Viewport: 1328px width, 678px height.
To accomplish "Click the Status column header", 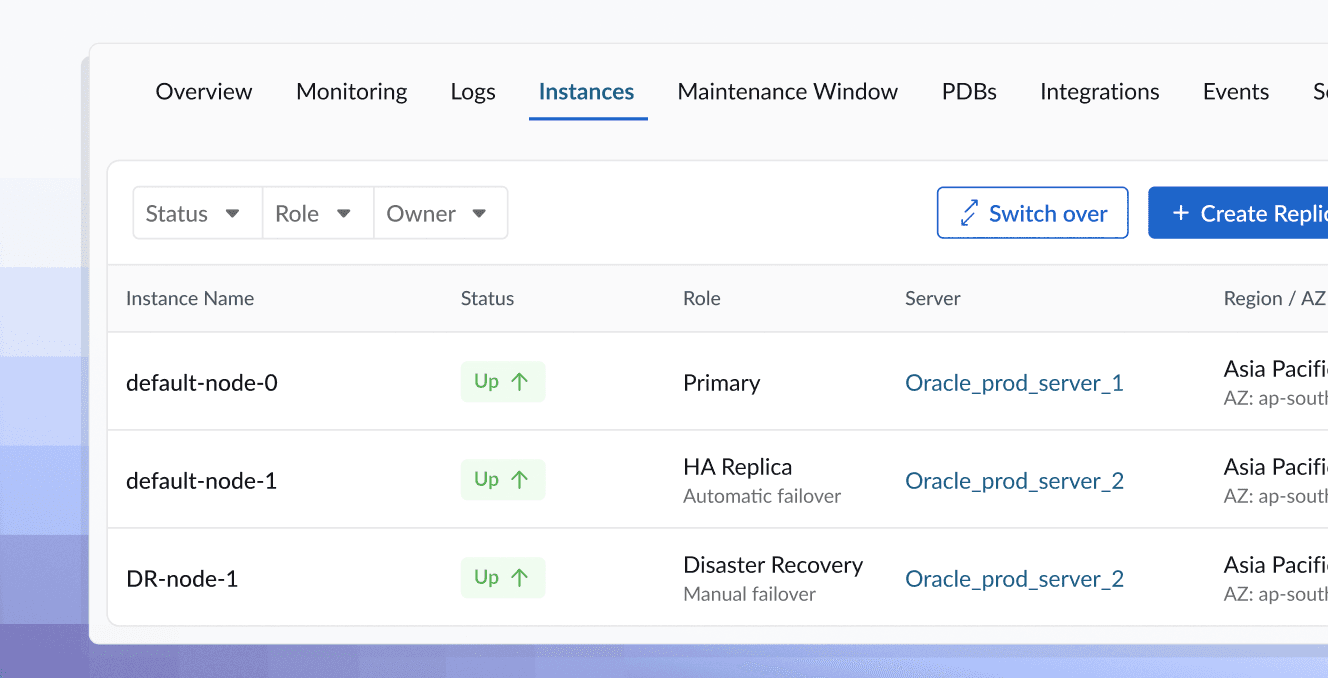I will click(487, 298).
